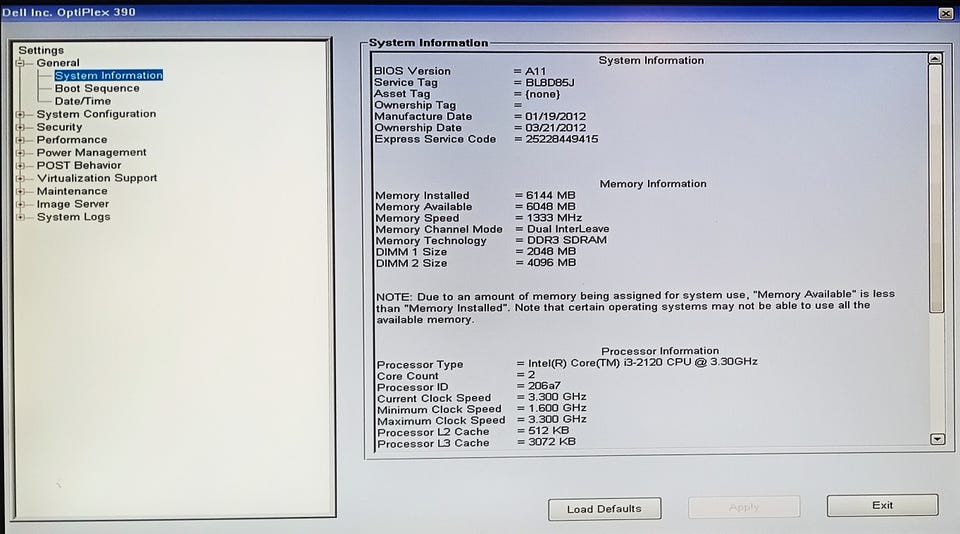This screenshot has width=960, height=534.
Task: Expand the Power Management node
Action: pos(20,153)
